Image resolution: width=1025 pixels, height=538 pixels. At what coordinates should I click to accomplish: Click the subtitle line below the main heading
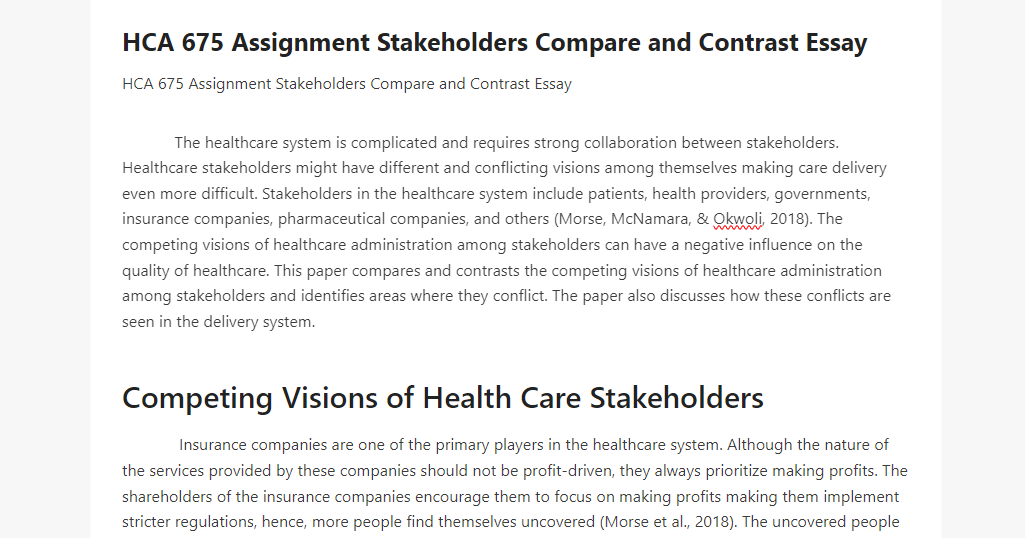click(x=346, y=84)
